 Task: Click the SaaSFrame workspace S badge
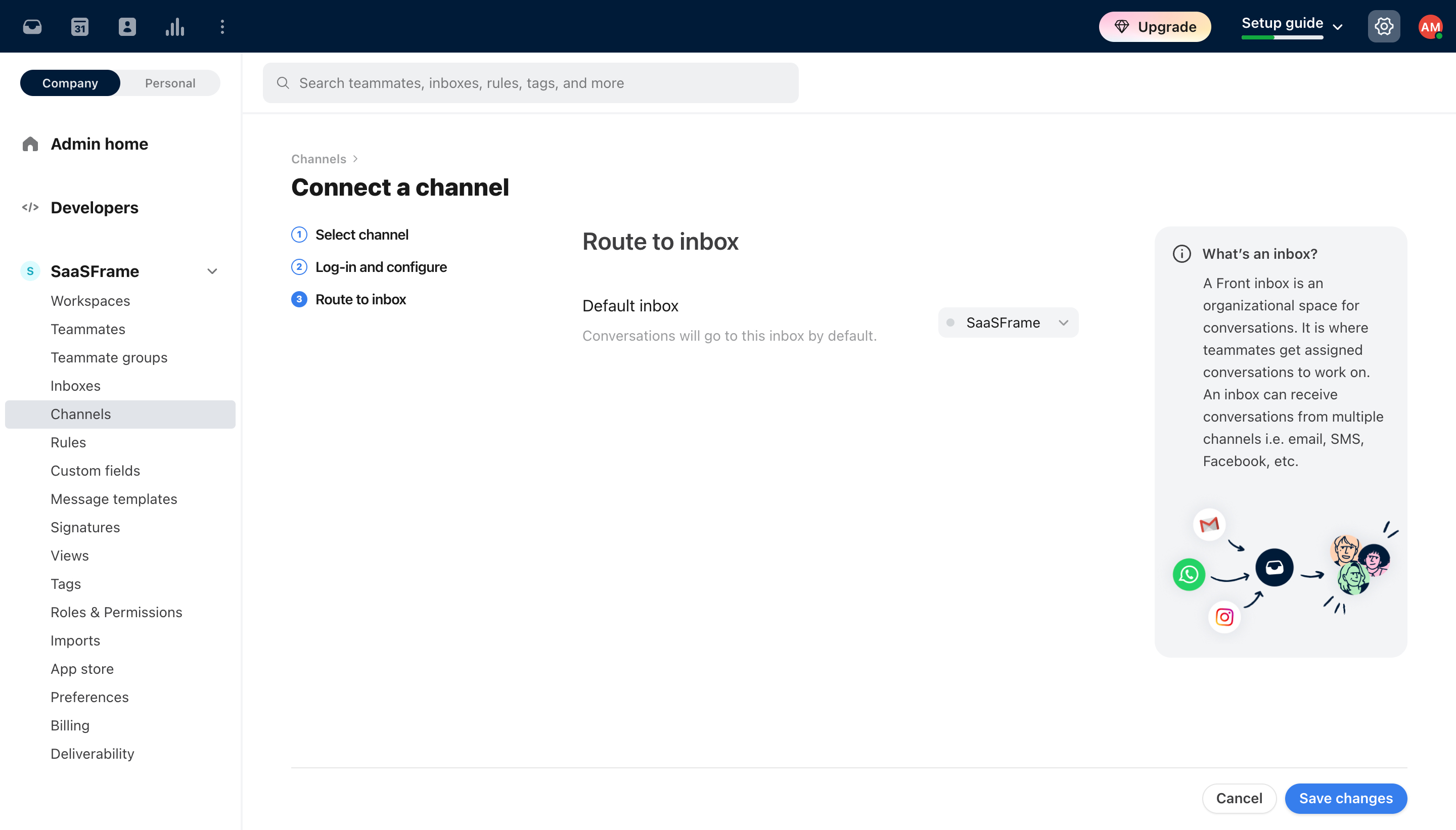30,271
